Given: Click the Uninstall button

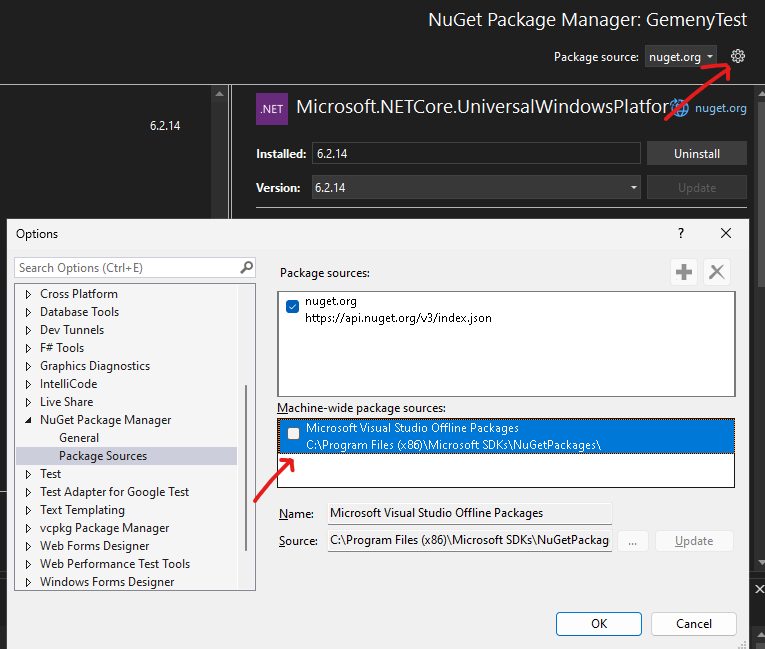Looking at the screenshot, I should [x=697, y=154].
